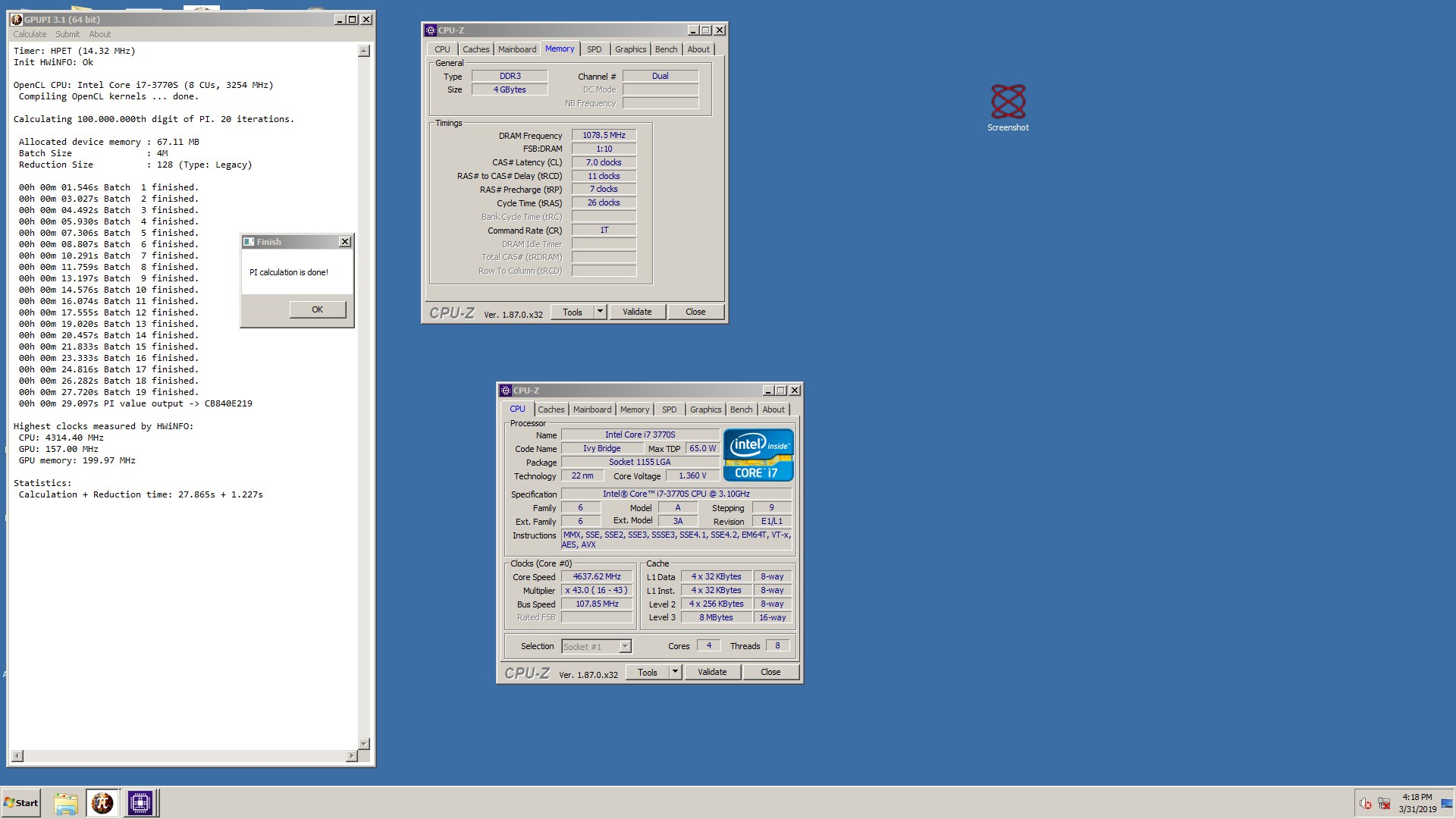Select About tab in upper CPU-Z window
This screenshot has width=1456, height=819.
(x=699, y=49)
